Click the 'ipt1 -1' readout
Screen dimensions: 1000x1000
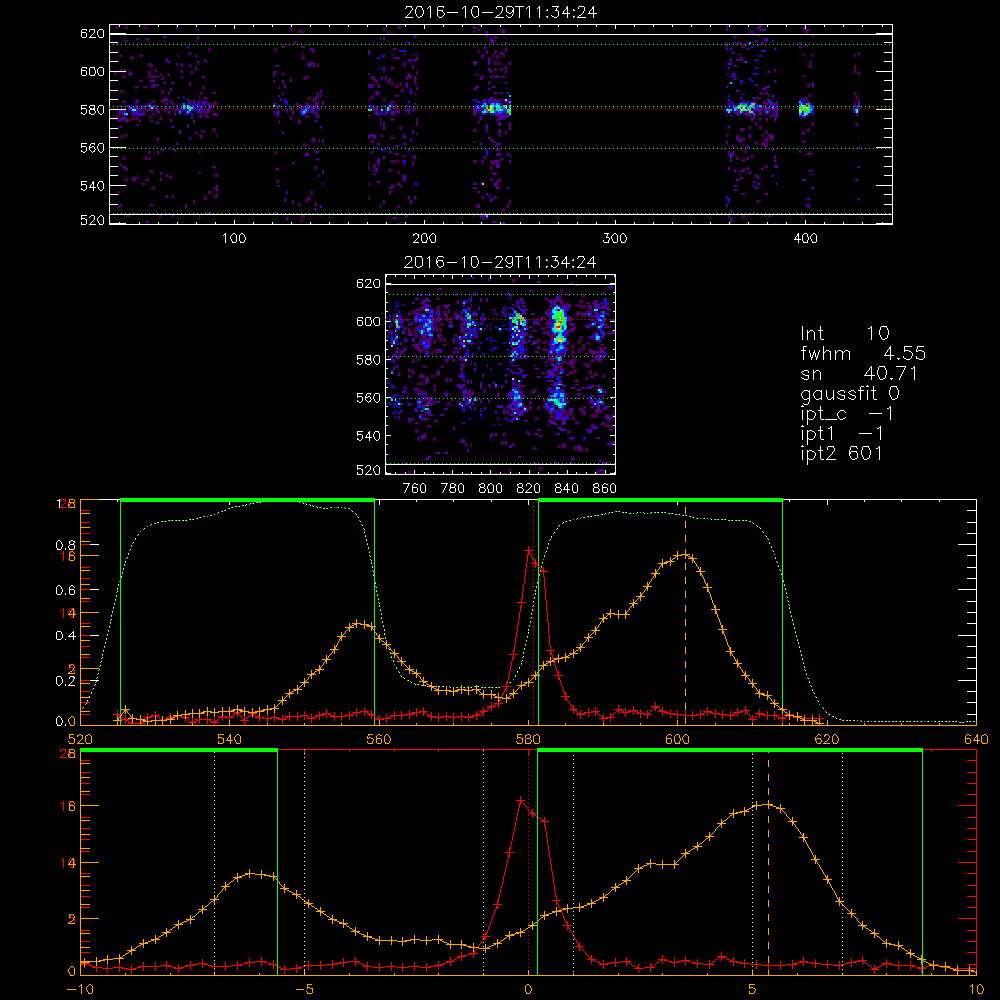coord(842,434)
